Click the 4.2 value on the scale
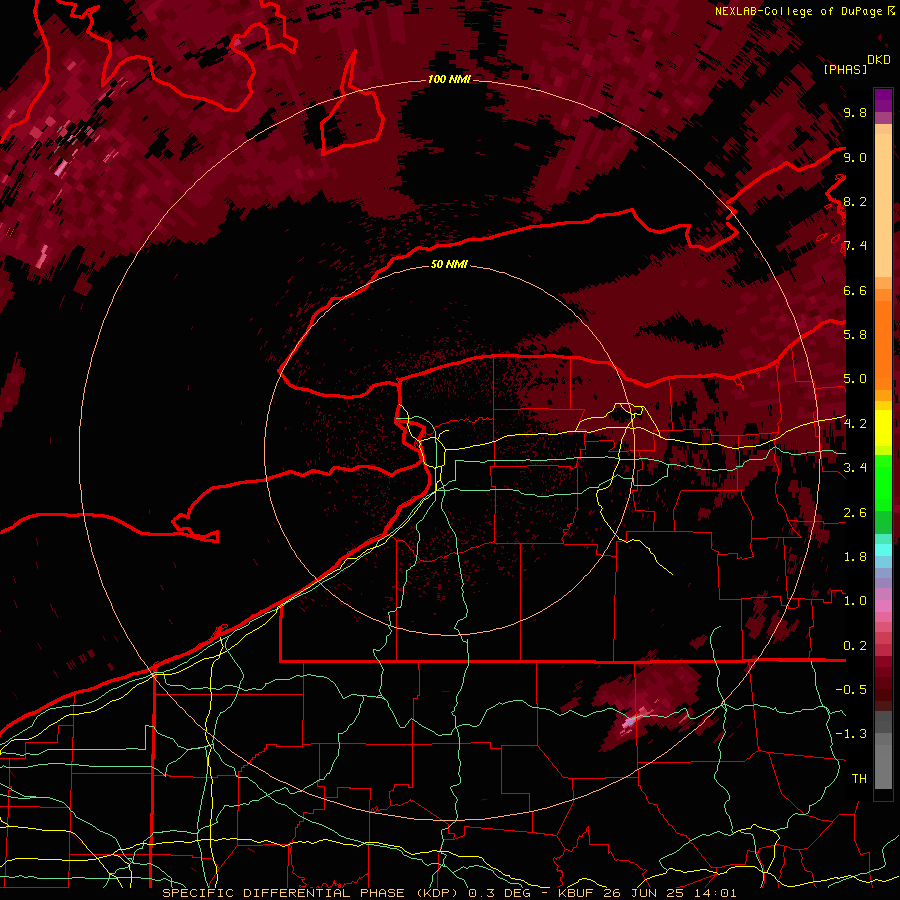 pos(855,424)
